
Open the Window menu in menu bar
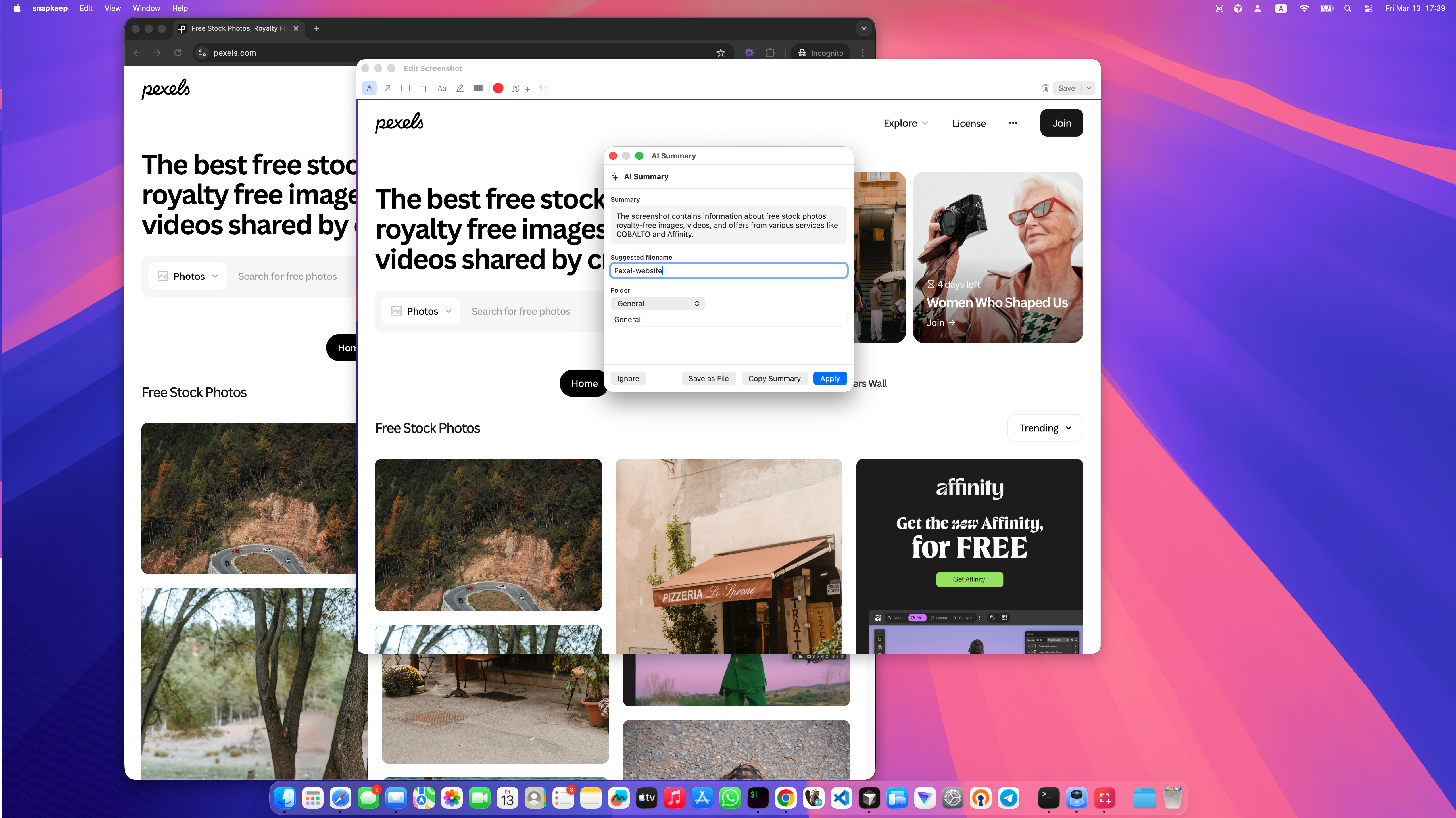[x=146, y=8]
